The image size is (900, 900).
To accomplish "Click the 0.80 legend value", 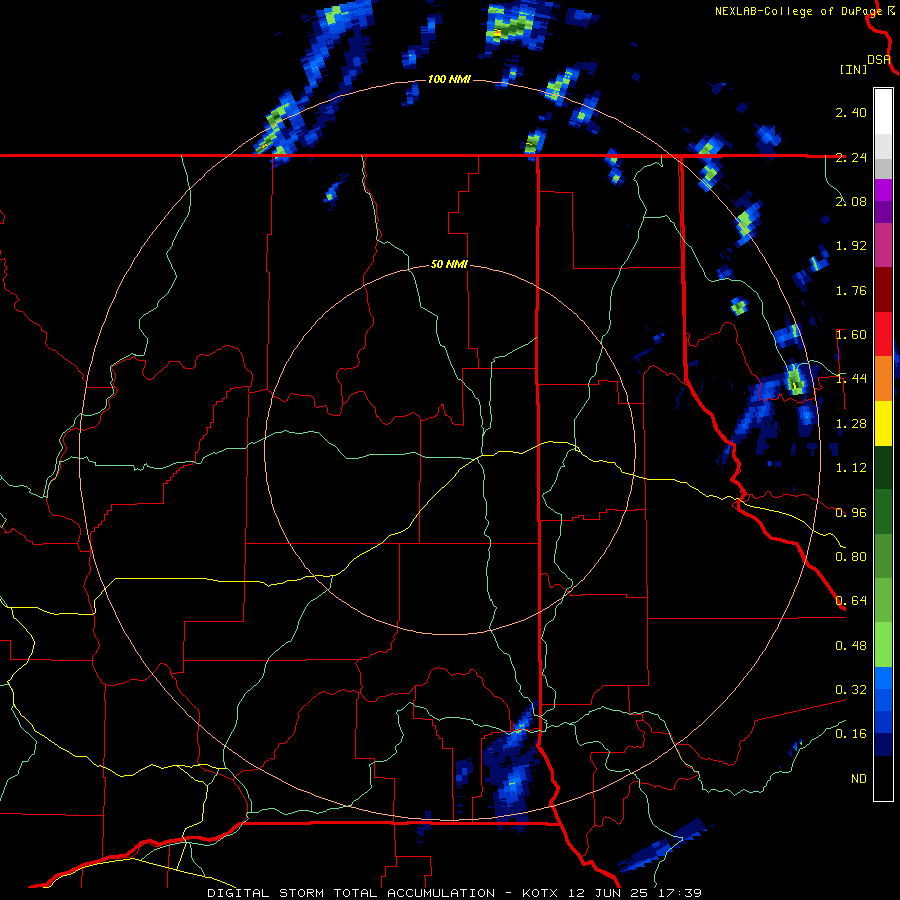I will pyautogui.click(x=851, y=557).
